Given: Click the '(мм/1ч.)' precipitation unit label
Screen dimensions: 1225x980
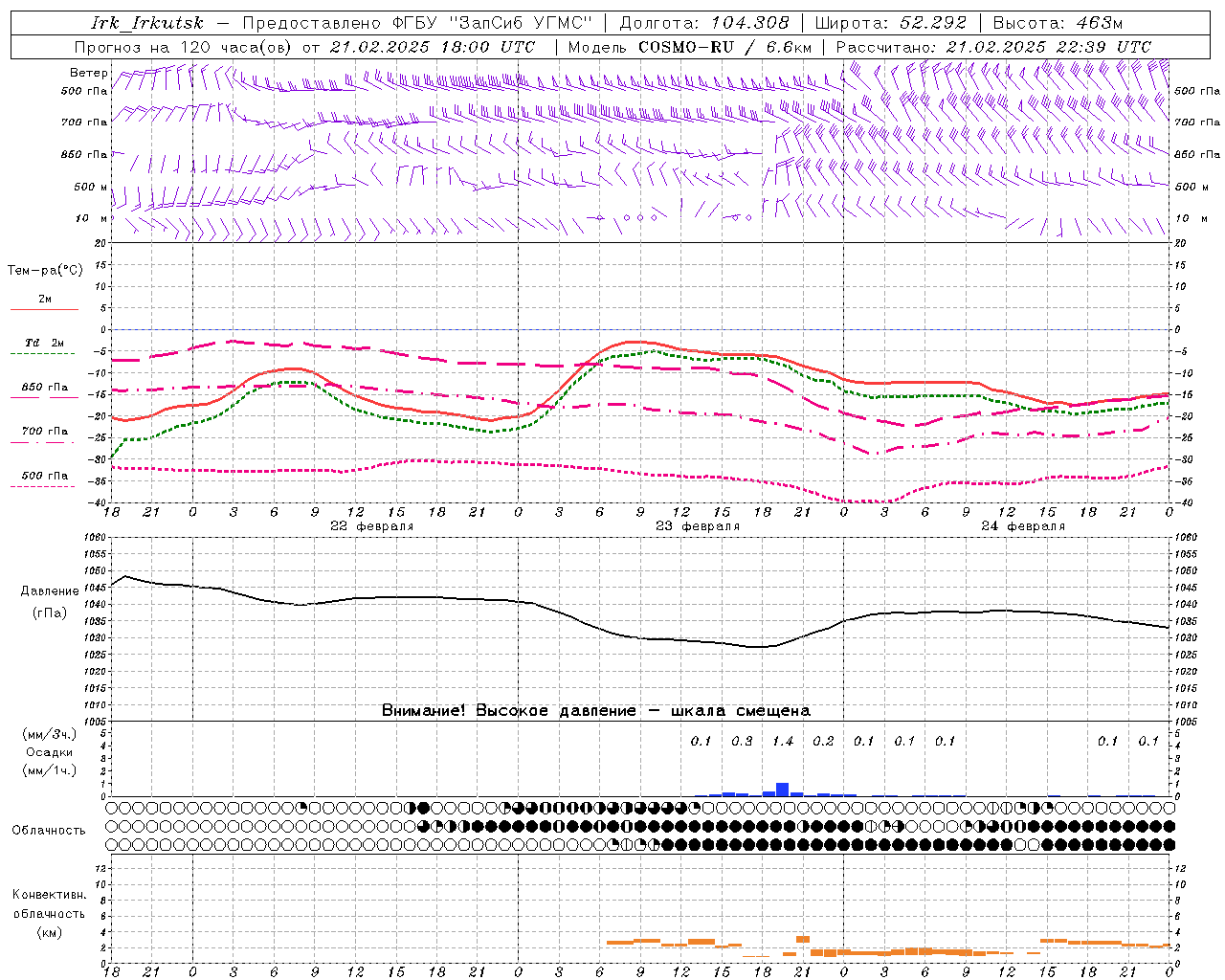Looking at the screenshot, I should click(x=50, y=771).
